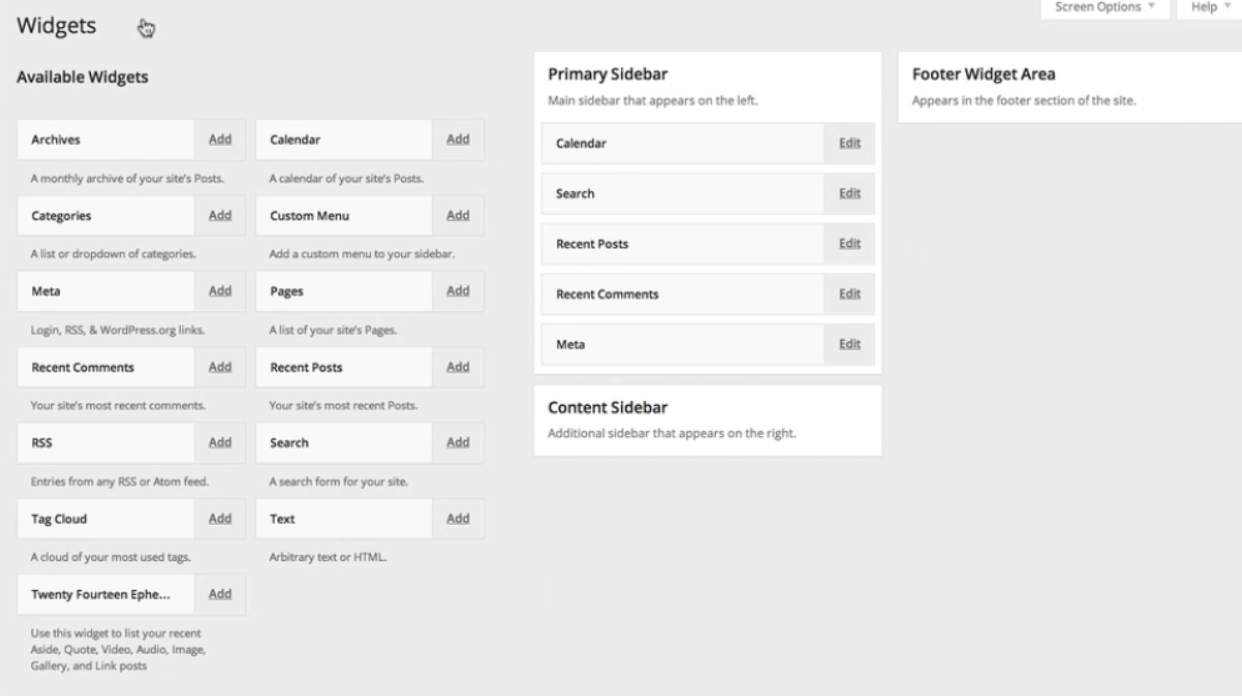Select the Categories available widget
This screenshot has height=696, width=1242.
106,215
